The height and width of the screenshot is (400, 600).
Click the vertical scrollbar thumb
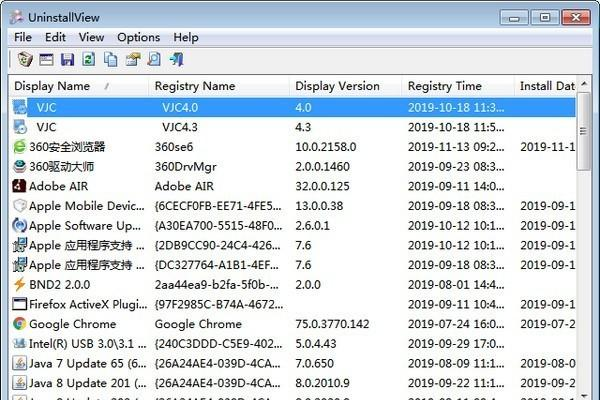(584, 131)
